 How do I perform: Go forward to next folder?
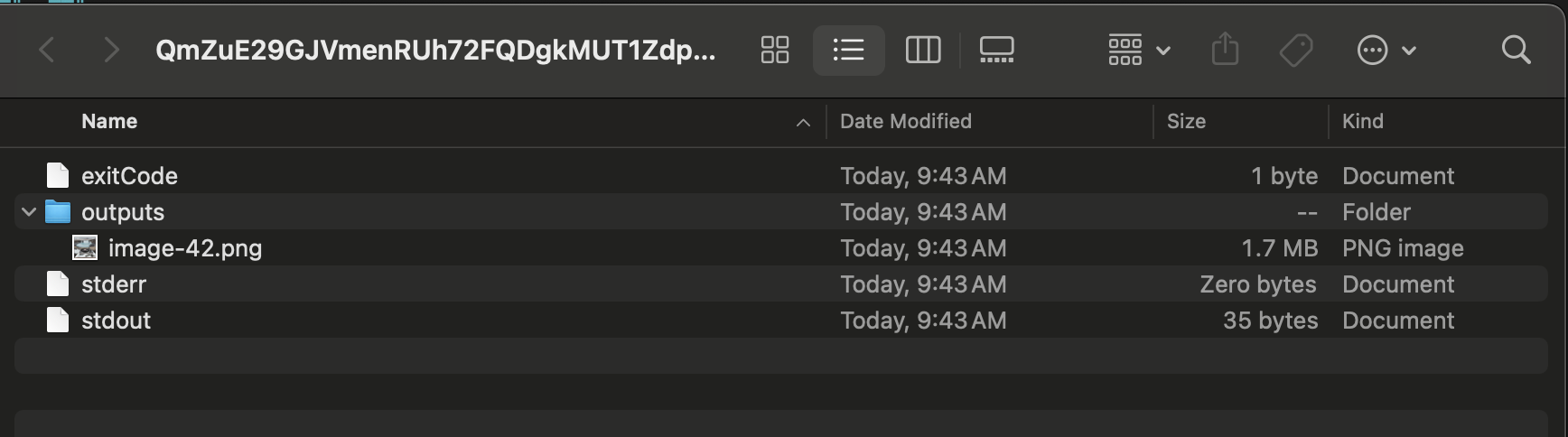tap(111, 50)
